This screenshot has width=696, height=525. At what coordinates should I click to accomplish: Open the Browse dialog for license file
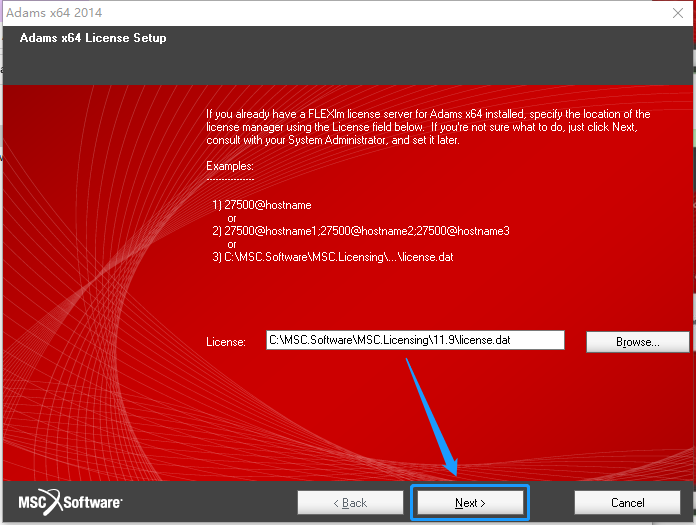pos(637,342)
